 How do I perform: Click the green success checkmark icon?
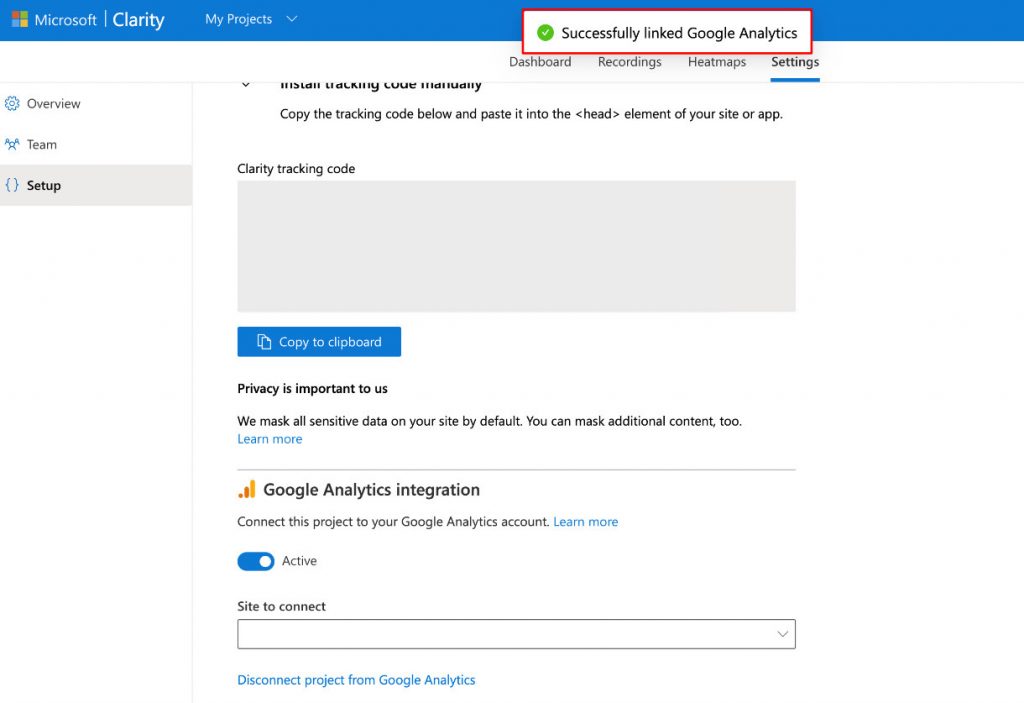coord(545,33)
